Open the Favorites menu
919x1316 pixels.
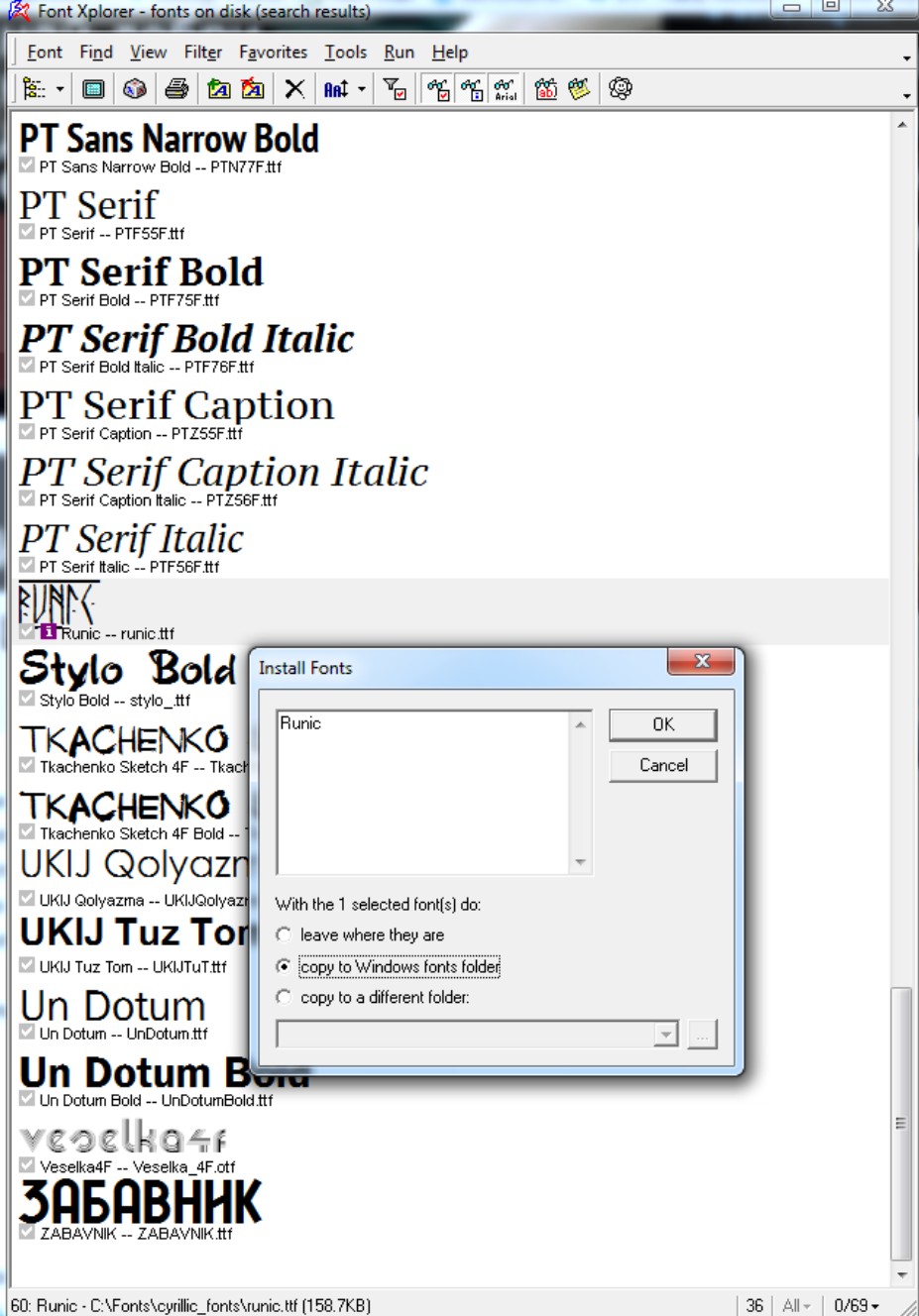(274, 53)
